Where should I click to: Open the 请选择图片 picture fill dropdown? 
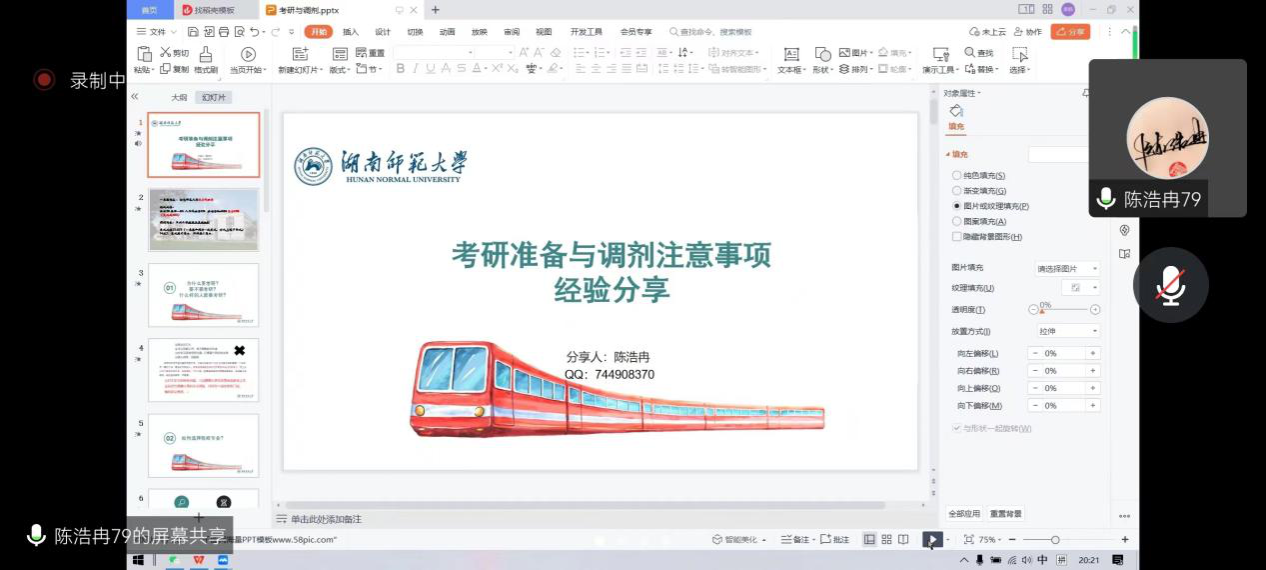coord(1066,269)
